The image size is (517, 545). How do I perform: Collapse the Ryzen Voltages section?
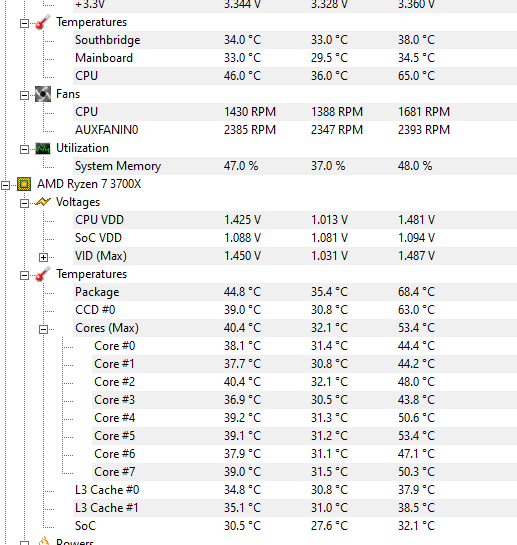(x=24, y=203)
